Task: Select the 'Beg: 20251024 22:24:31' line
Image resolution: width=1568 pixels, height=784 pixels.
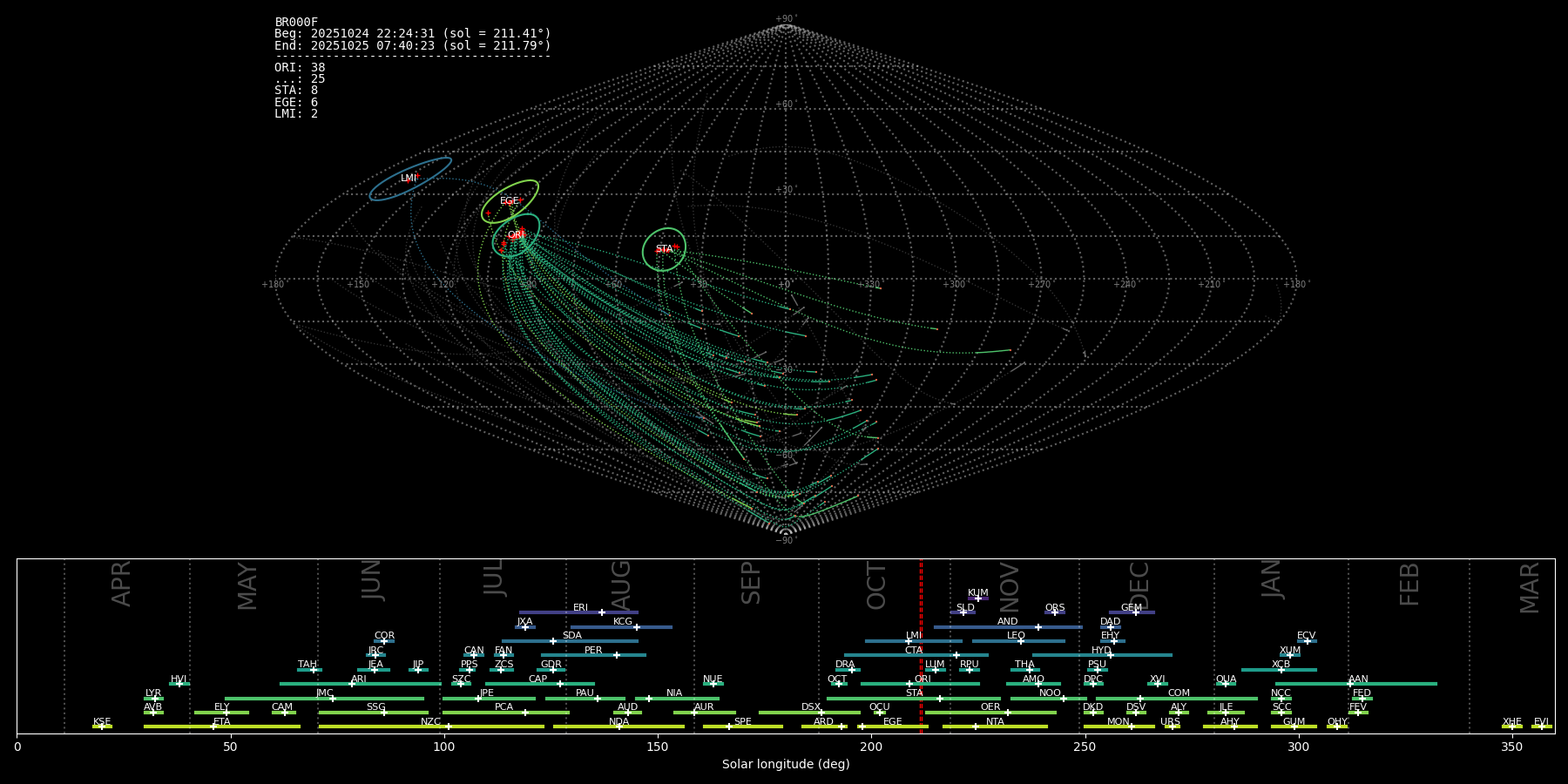Action: click(413, 34)
